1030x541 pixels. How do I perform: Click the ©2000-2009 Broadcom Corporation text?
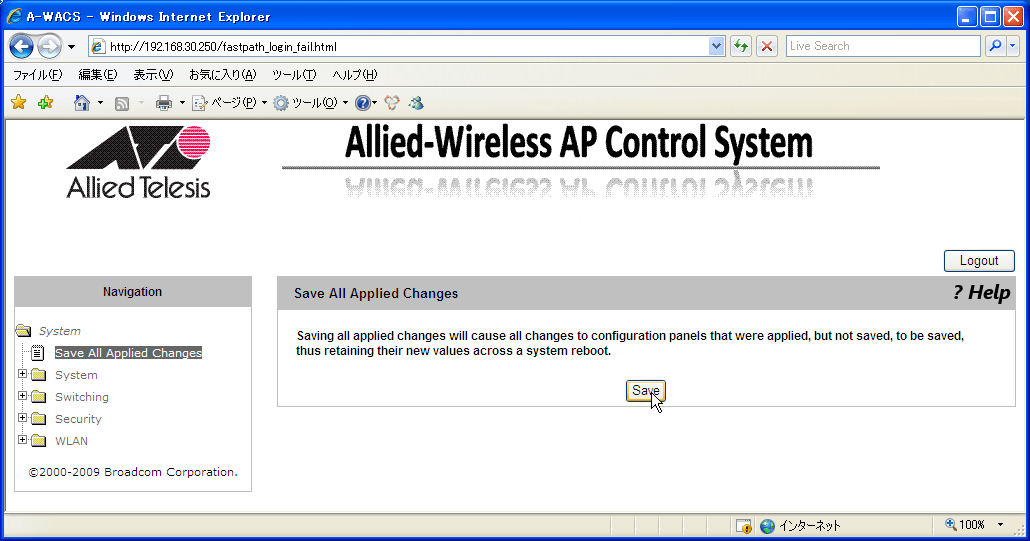click(133, 472)
